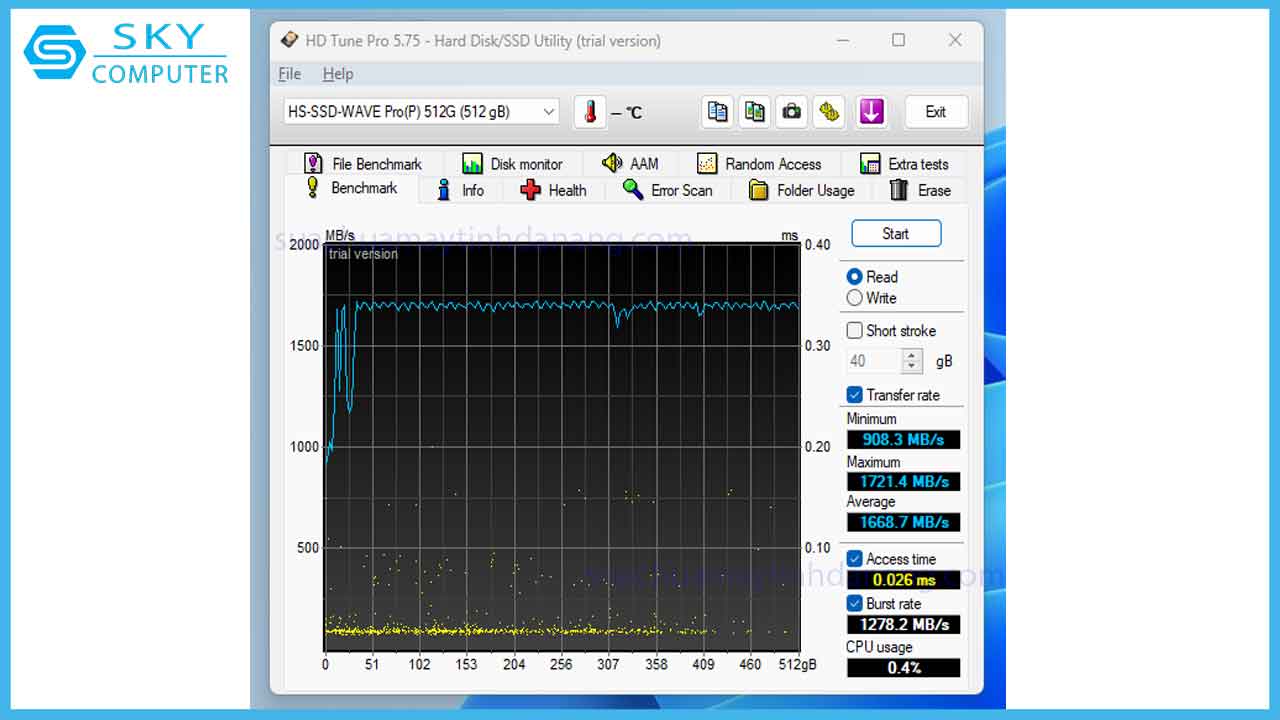Click the Average 1668.7 MB/s value
Viewport: 1280px width, 720px height.
point(903,522)
